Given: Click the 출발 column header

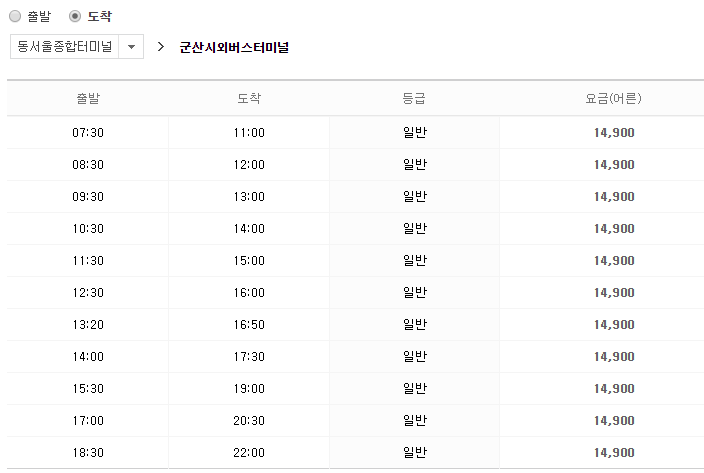Looking at the screenshot, I should tap(88, 99).
